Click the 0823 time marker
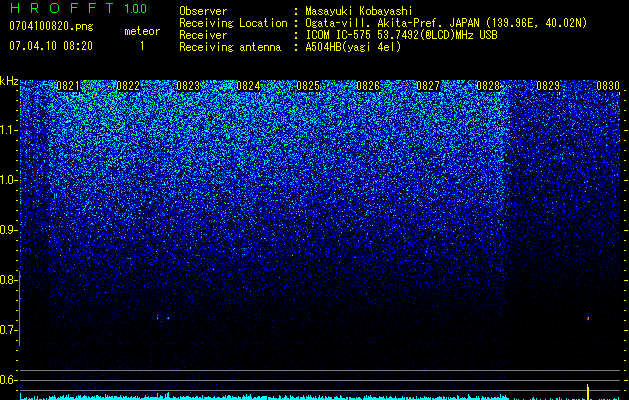The width and height of the screenshot is (629, 400). pyautogui.click(x=188, y=86)
